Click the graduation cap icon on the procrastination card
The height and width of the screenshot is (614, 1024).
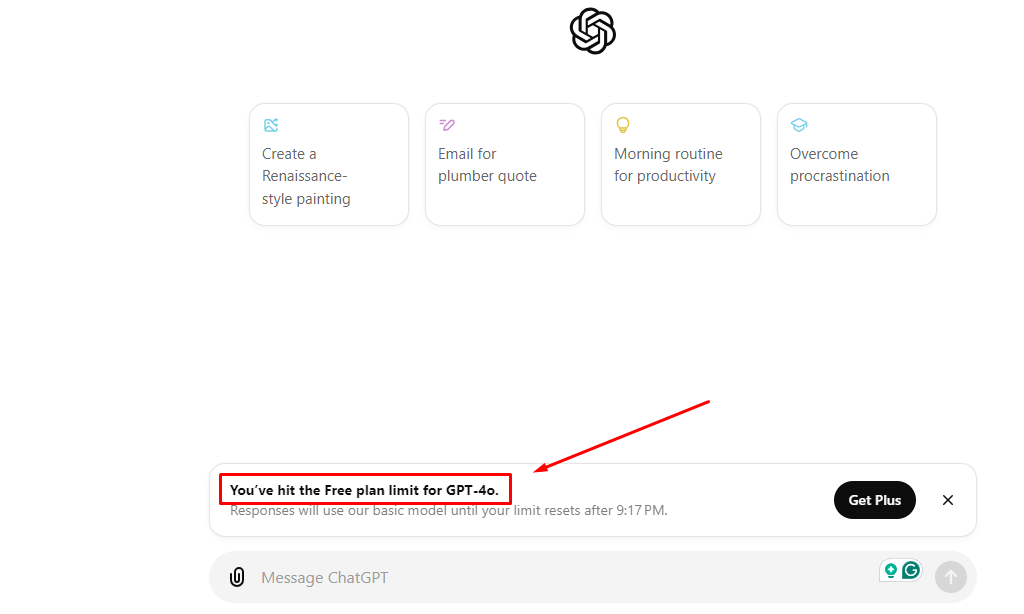click(x=799, y=125)
